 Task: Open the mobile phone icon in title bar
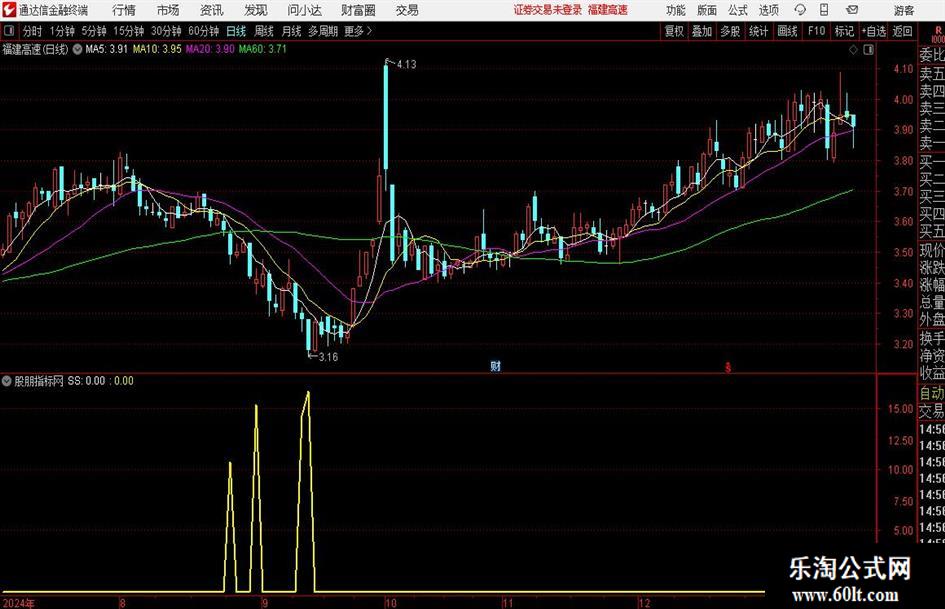point(824,10)
